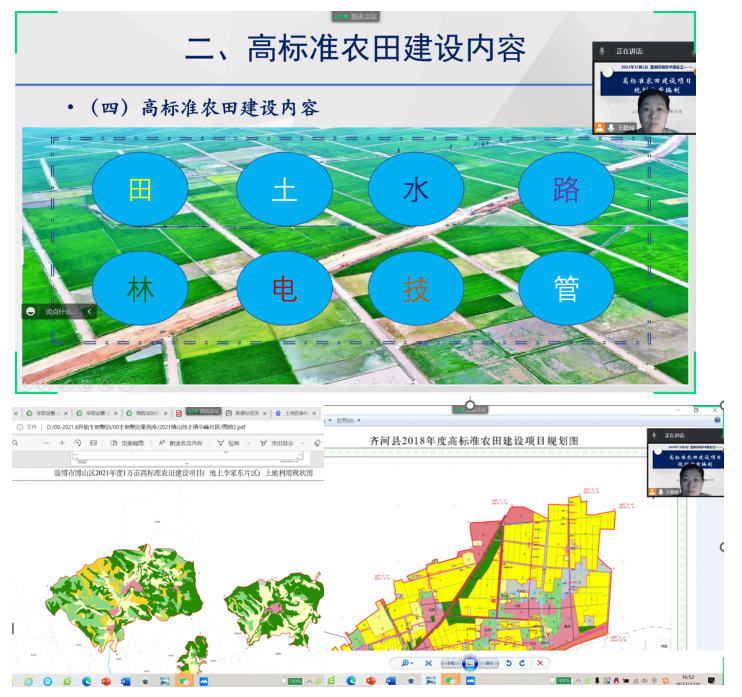The width and height of the screenshot is (742, 697).
Task: Click the magnifier zoom icon in viewer controls
Action: pyautogui.click(x=406, y=663)
